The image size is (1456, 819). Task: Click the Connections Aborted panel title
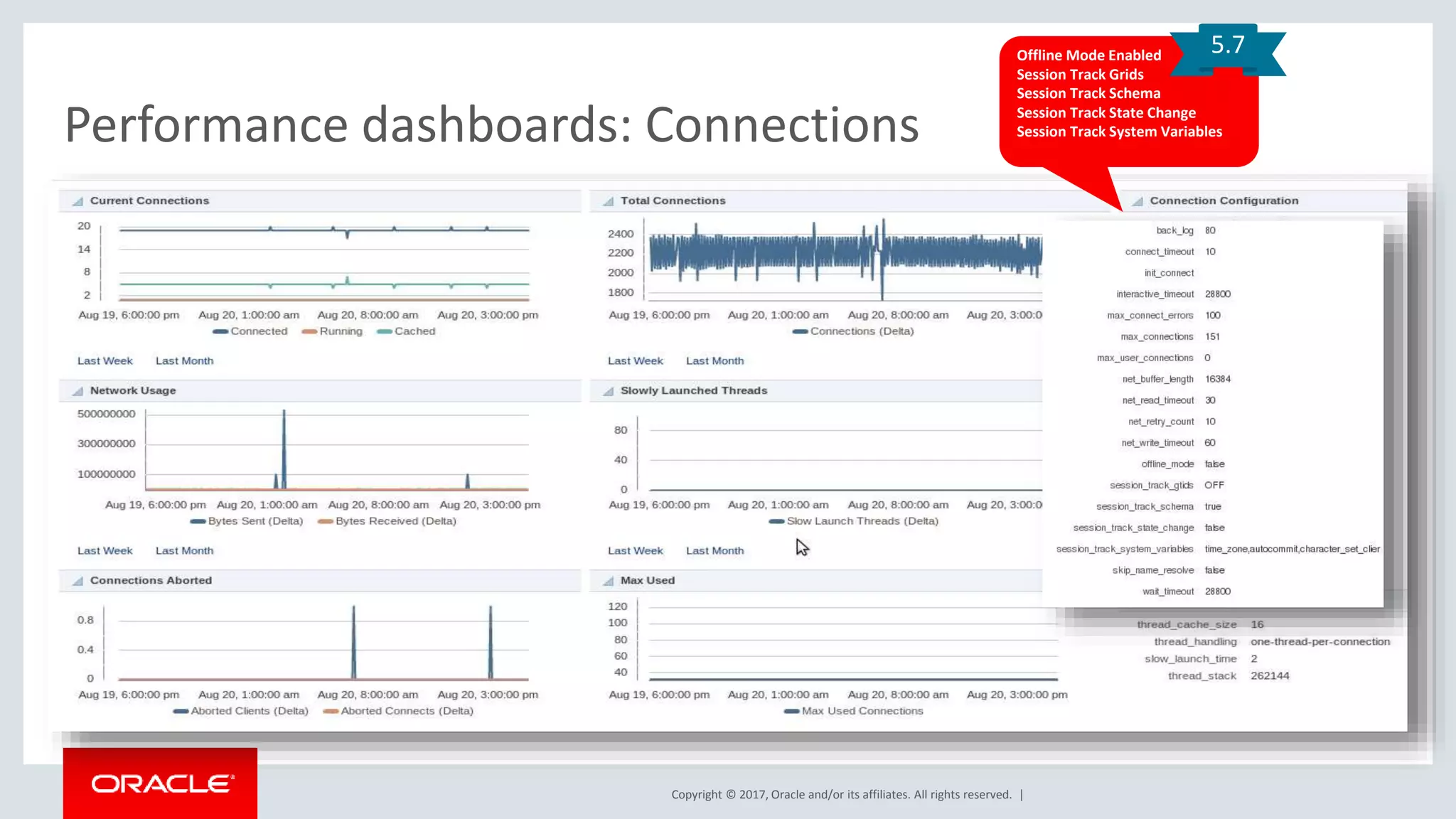click(x=151, y=581)
